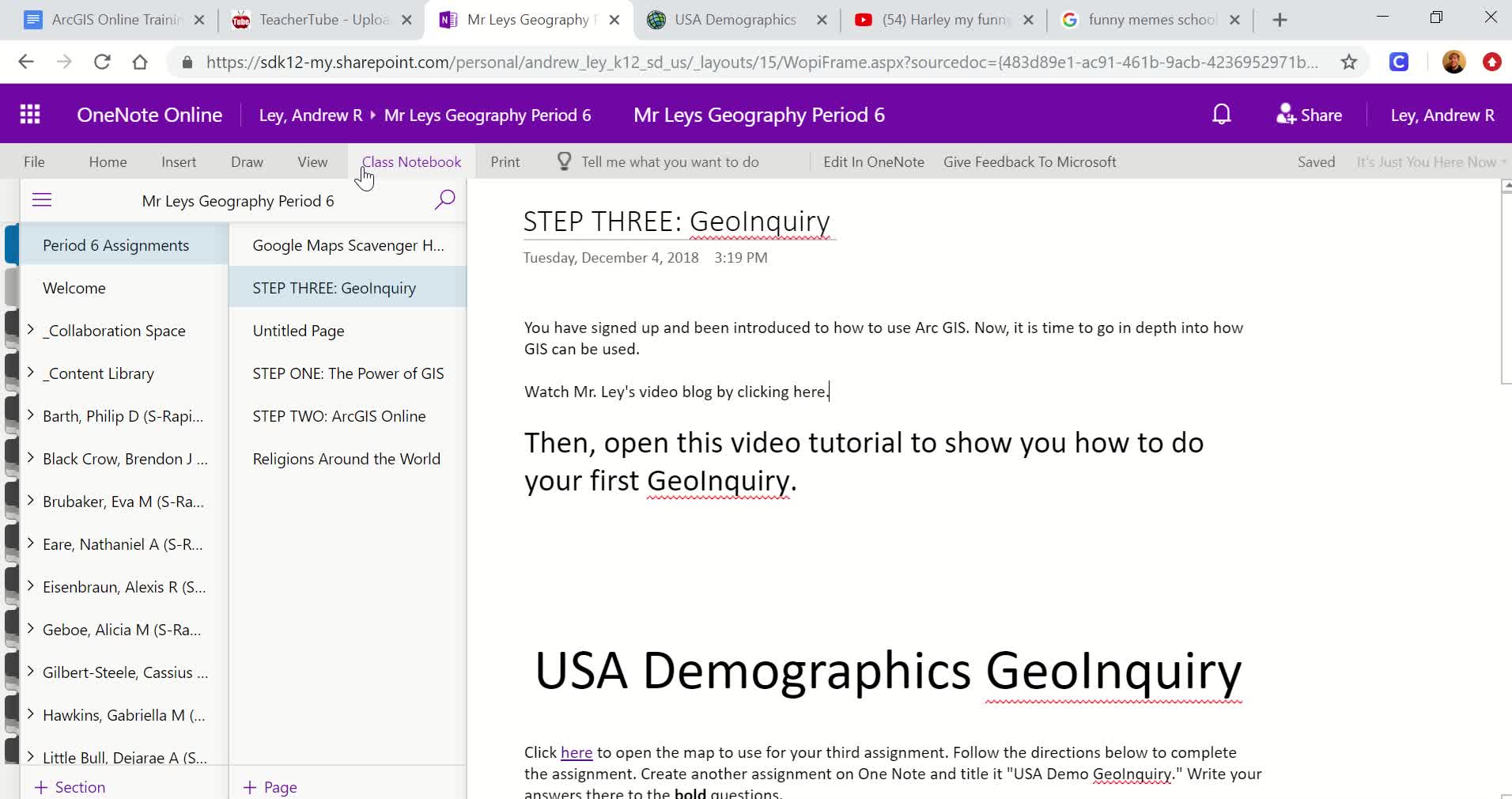1512x799 pixels.
Task: Open Religions Around the World page
Action: pos(348,459)
